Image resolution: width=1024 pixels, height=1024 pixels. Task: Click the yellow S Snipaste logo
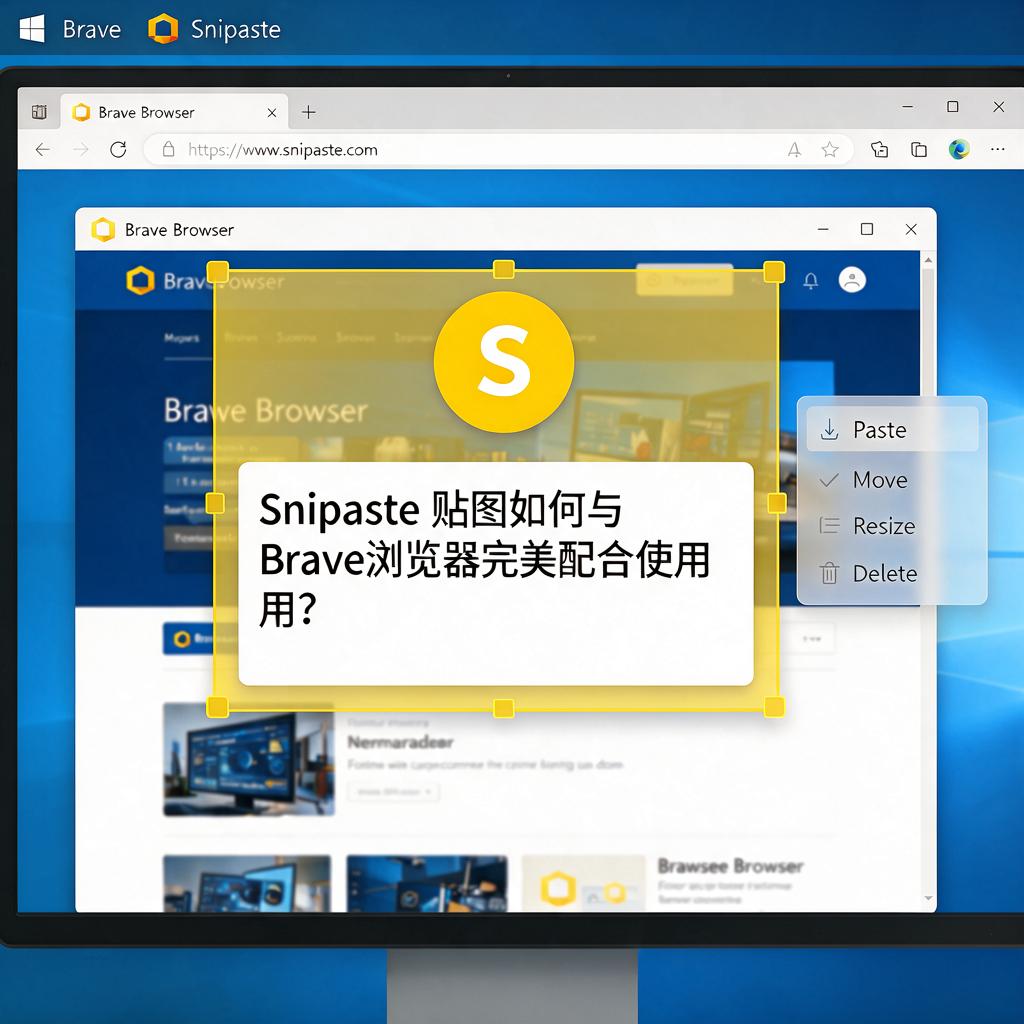[x=504, y=362]
